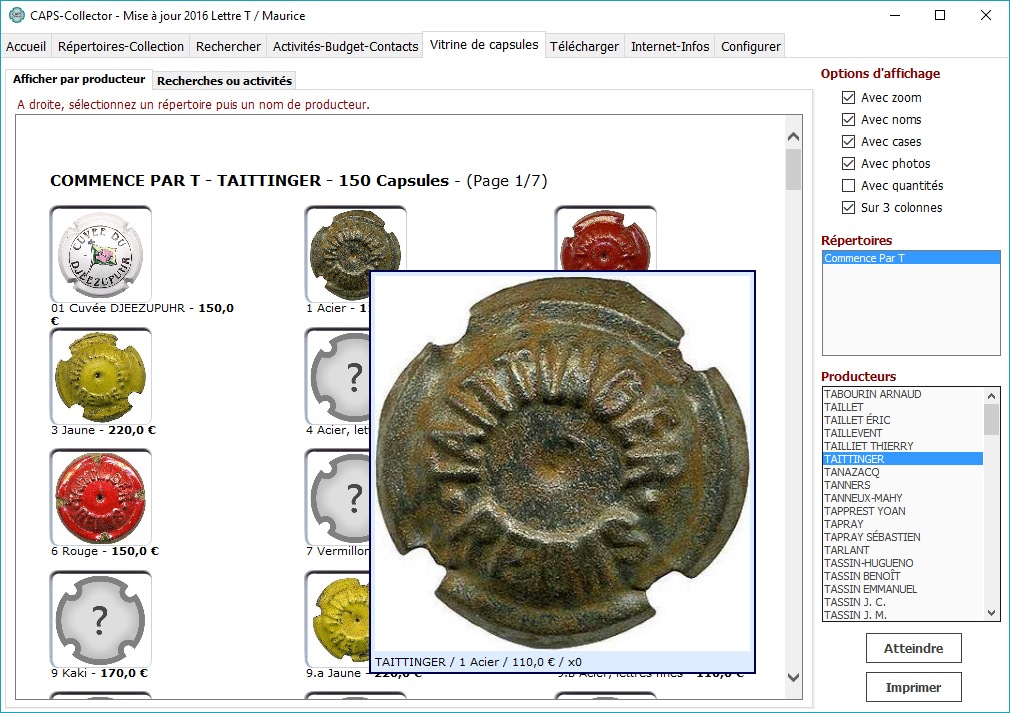Click the CAPS-Collector app icon in title bar

point(17,15)
